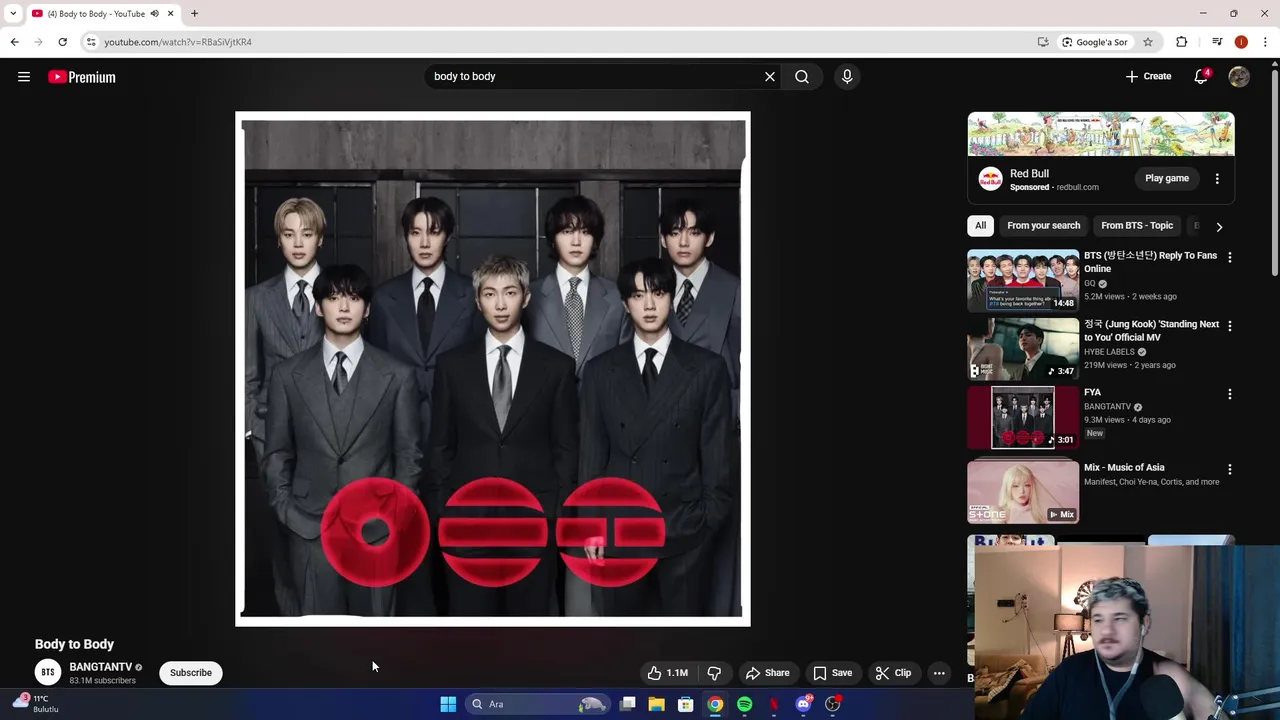Clear the search box with the X icon

(770, 76)
